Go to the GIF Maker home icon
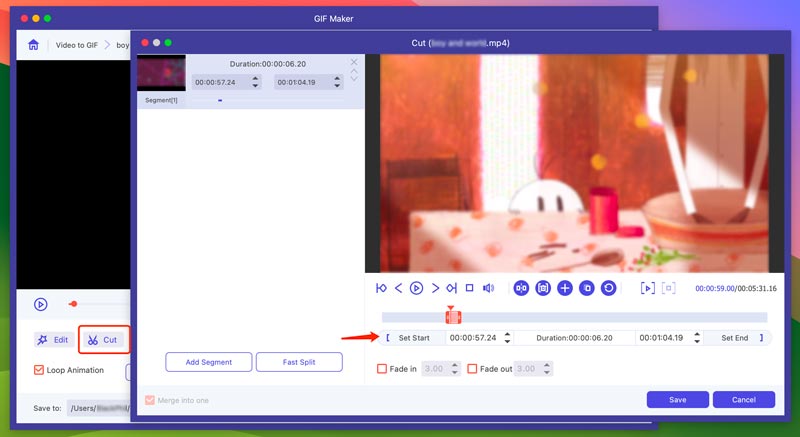The height and width of the screenshot is (437, 800). (x=33, y=45)
